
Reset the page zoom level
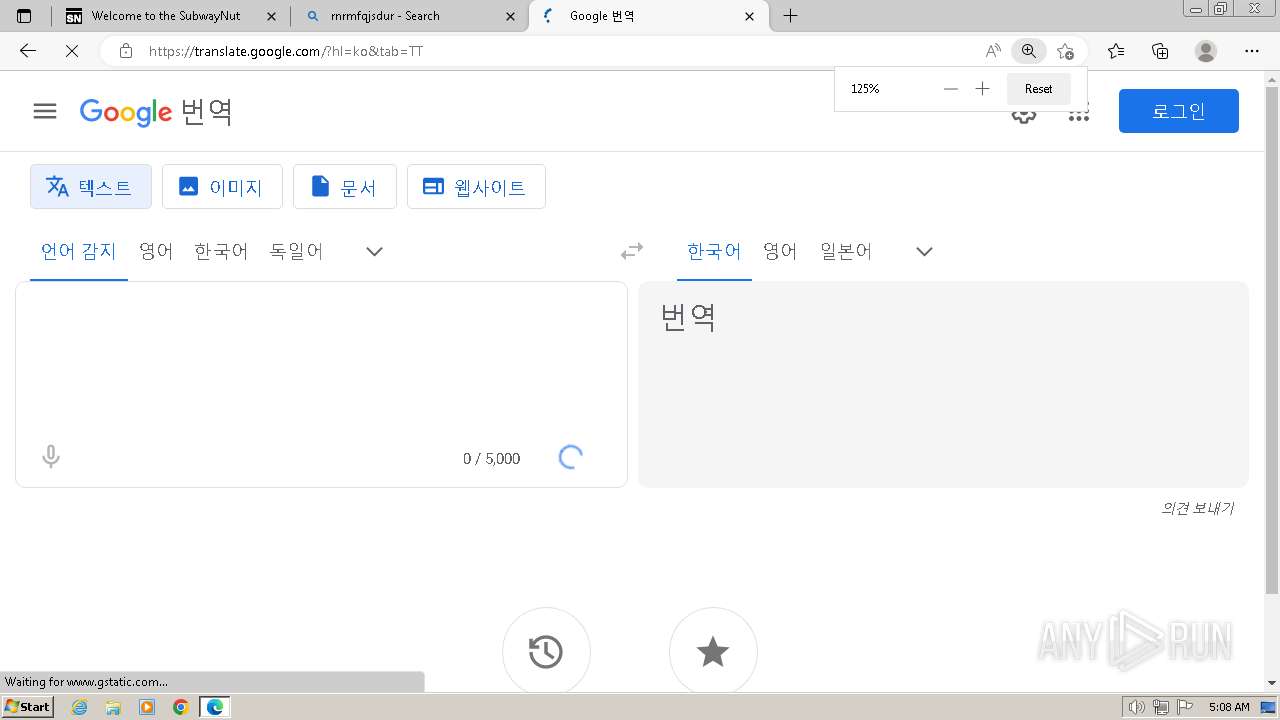[x=1038, y=89]
